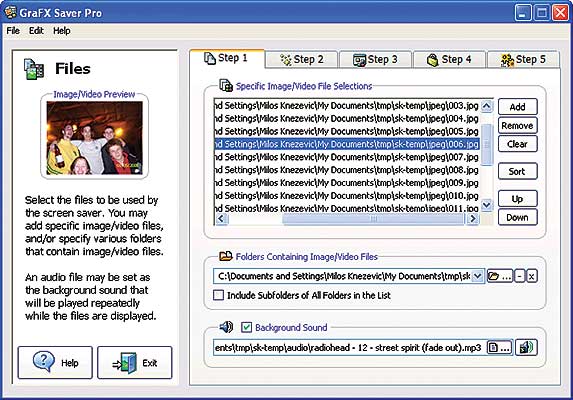Click the Sort button
Viewport: 573px width, 400px height.
pyautogui.click(x=517, y=171)
